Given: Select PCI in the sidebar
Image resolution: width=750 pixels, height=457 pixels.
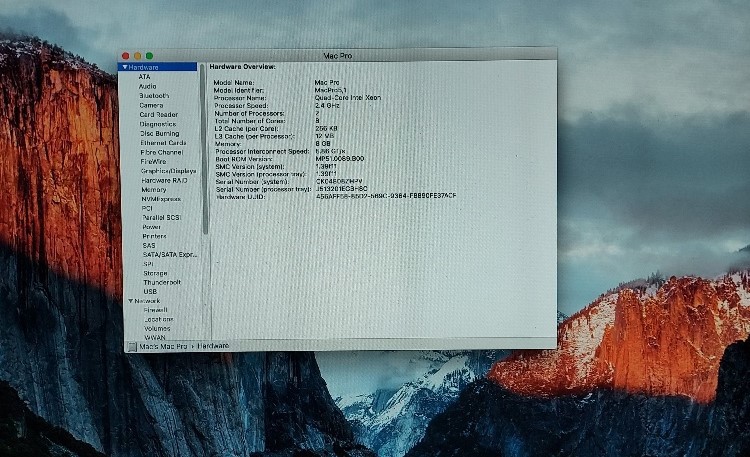Looking at the screenshot, I should [147, 208].
